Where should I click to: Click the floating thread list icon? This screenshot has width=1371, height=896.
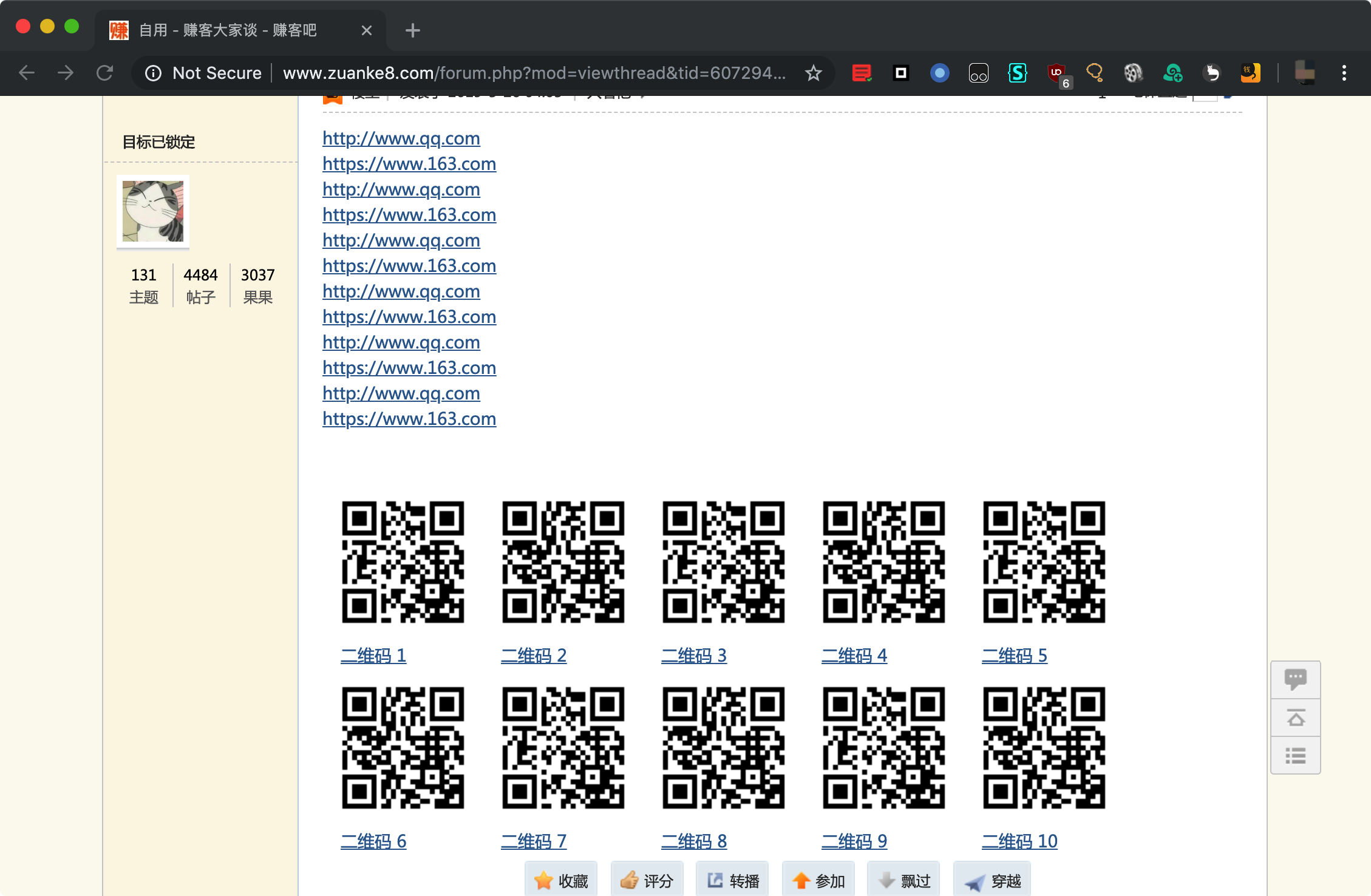(1295, 756)
